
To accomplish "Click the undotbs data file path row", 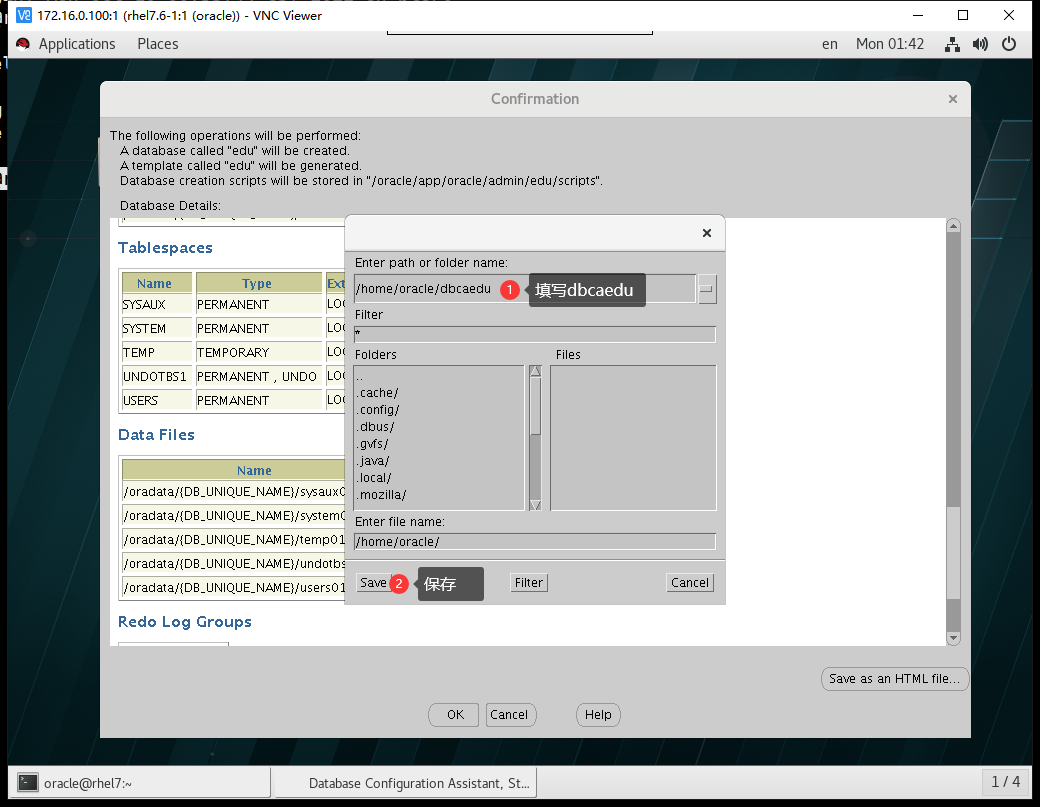I will [234, 564].
